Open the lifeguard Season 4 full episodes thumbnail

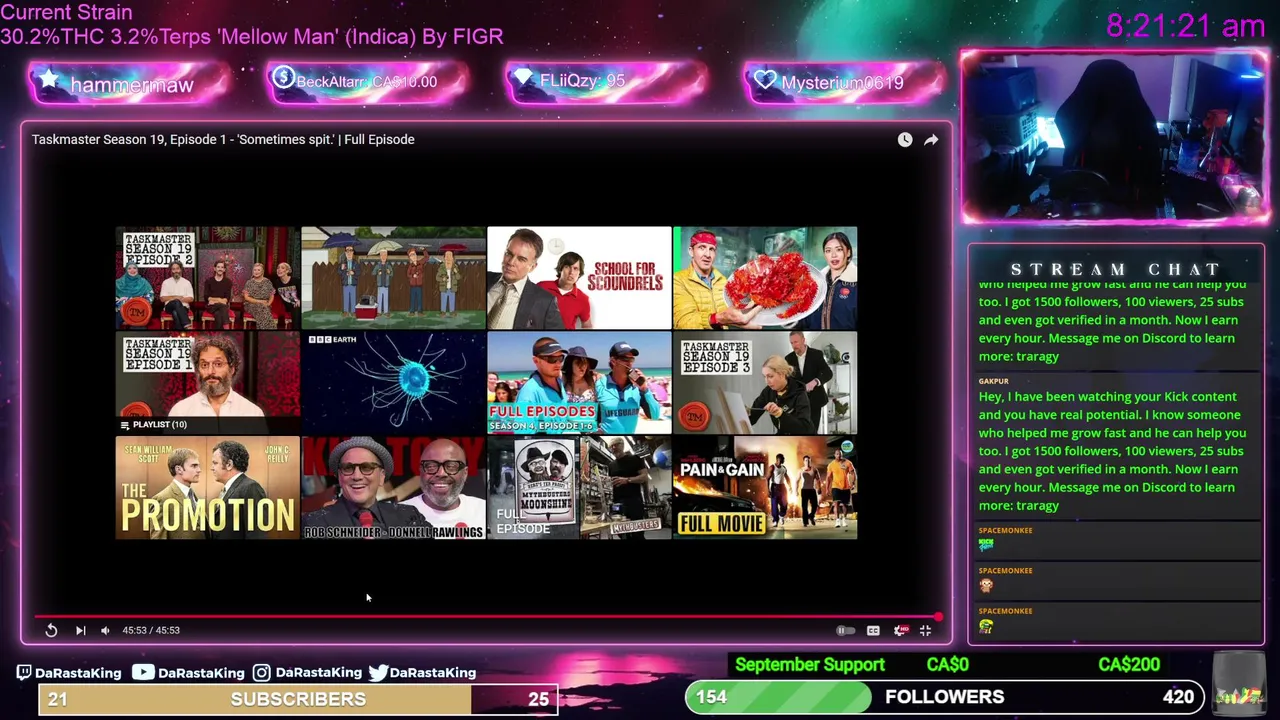(x=579, y=382)
